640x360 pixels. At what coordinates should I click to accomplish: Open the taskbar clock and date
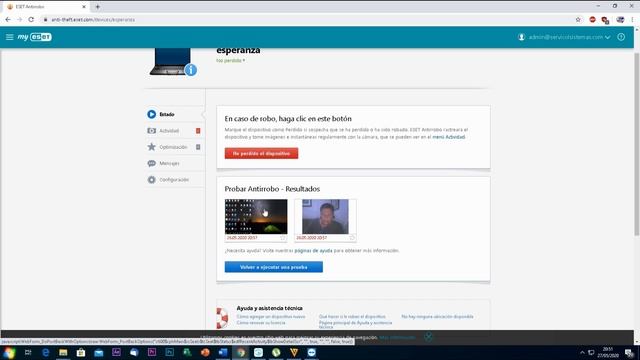point(608,353)
